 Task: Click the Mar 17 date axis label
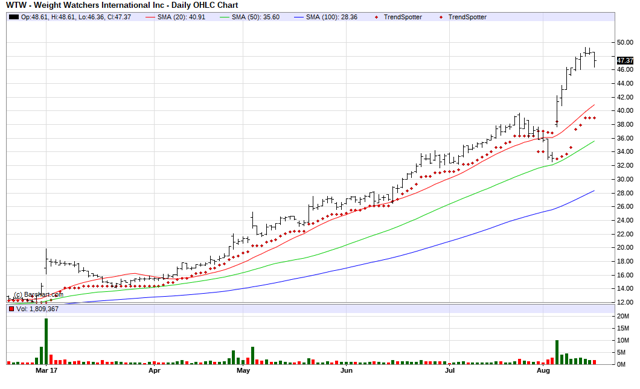point(46,371)
